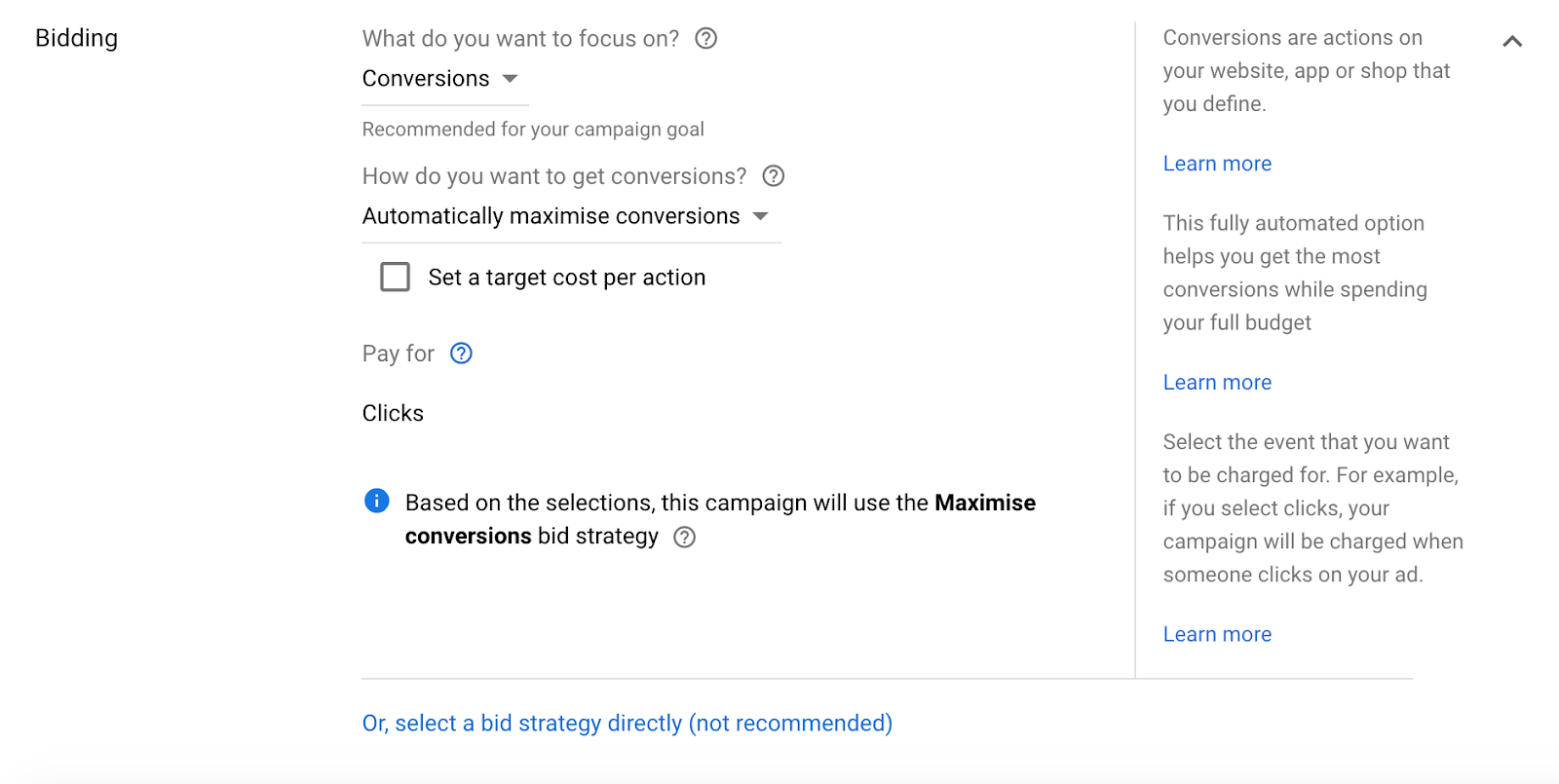Click help icon beside "What do you want to focus on?"

pos(705,39)
